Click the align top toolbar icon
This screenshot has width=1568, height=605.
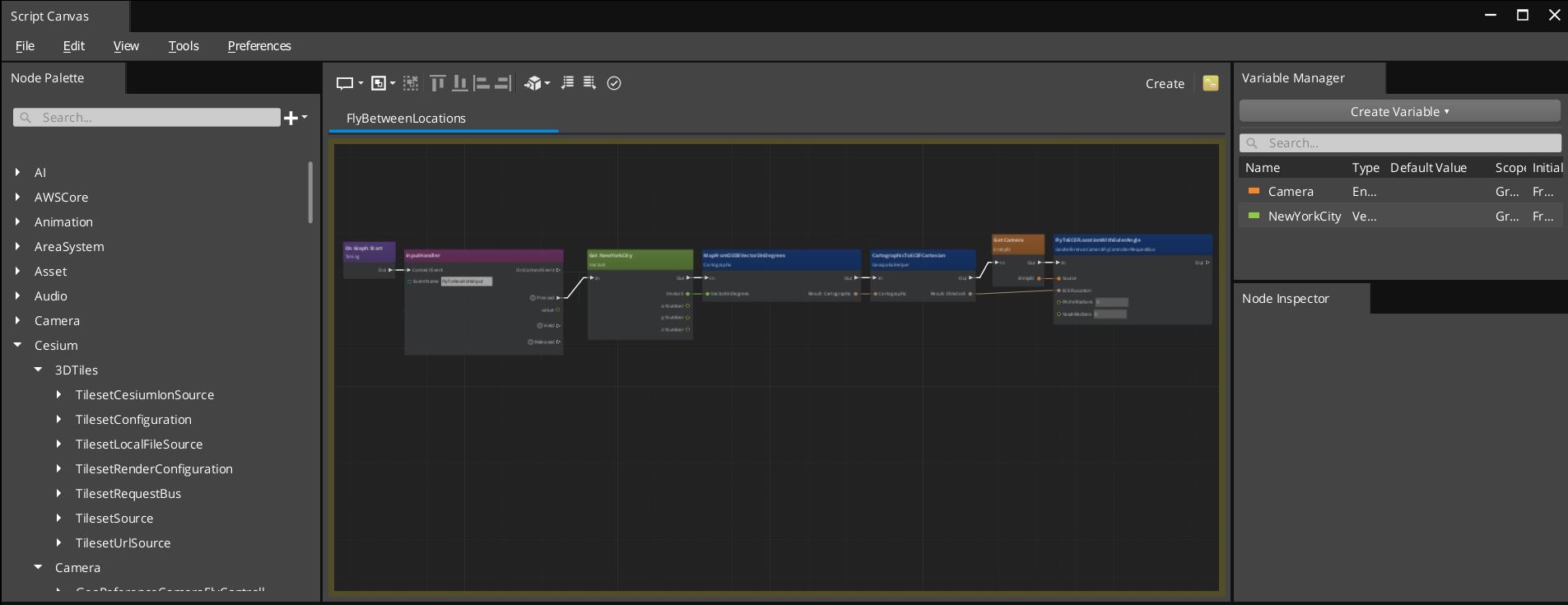pos(438,83)
